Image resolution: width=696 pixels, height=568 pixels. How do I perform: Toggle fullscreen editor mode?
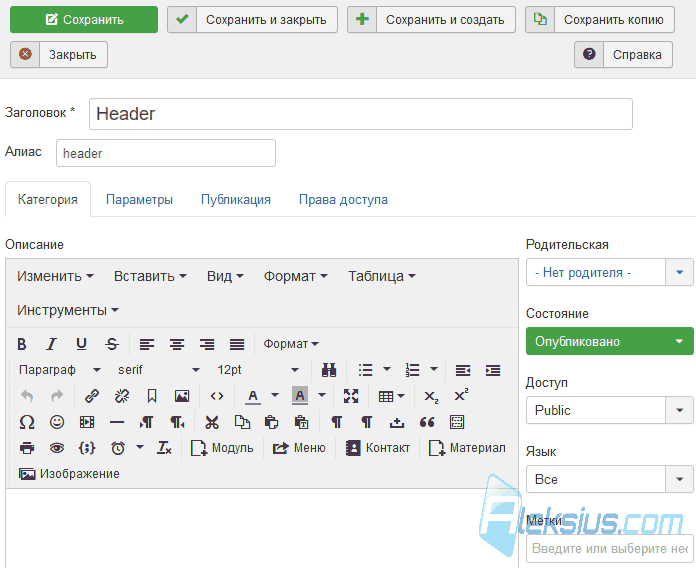click(x=351, y=396)
